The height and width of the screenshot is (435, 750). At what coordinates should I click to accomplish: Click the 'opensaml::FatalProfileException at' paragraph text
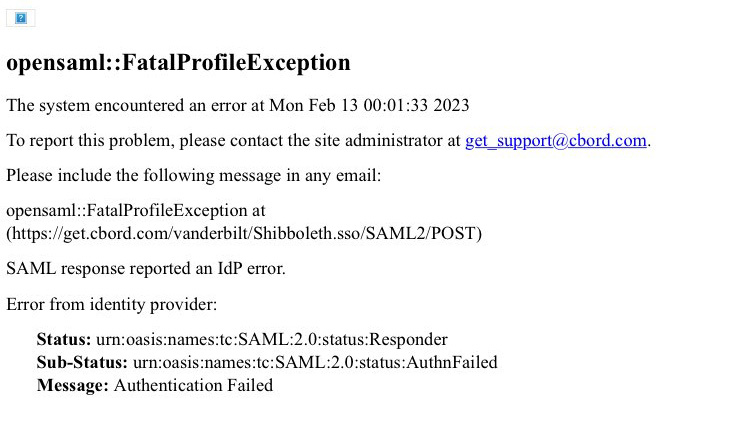point(135,211)
